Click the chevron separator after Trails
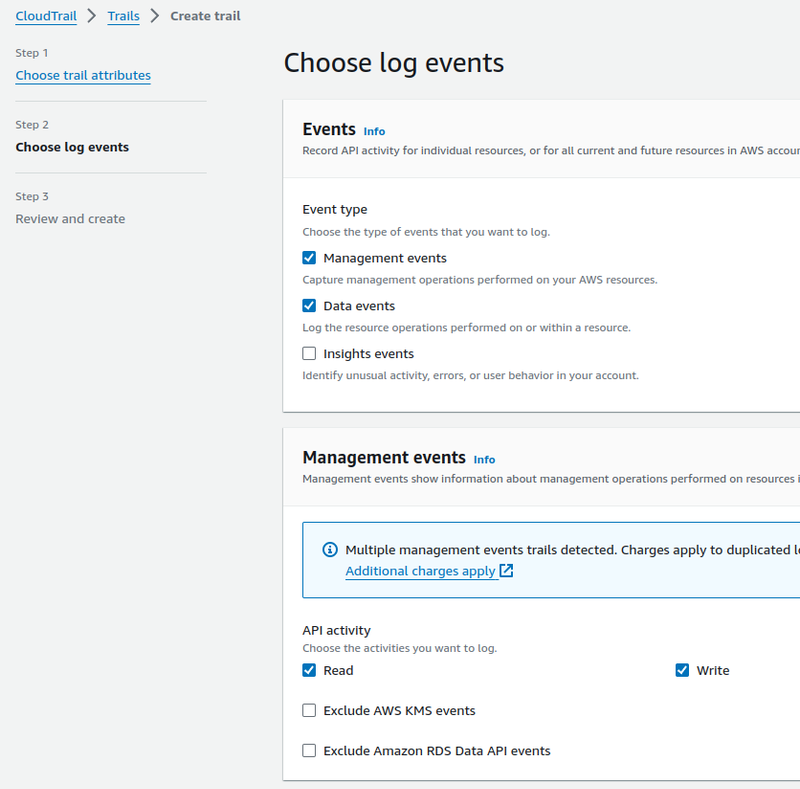This screenshot has height=789, width=800. 155,16
